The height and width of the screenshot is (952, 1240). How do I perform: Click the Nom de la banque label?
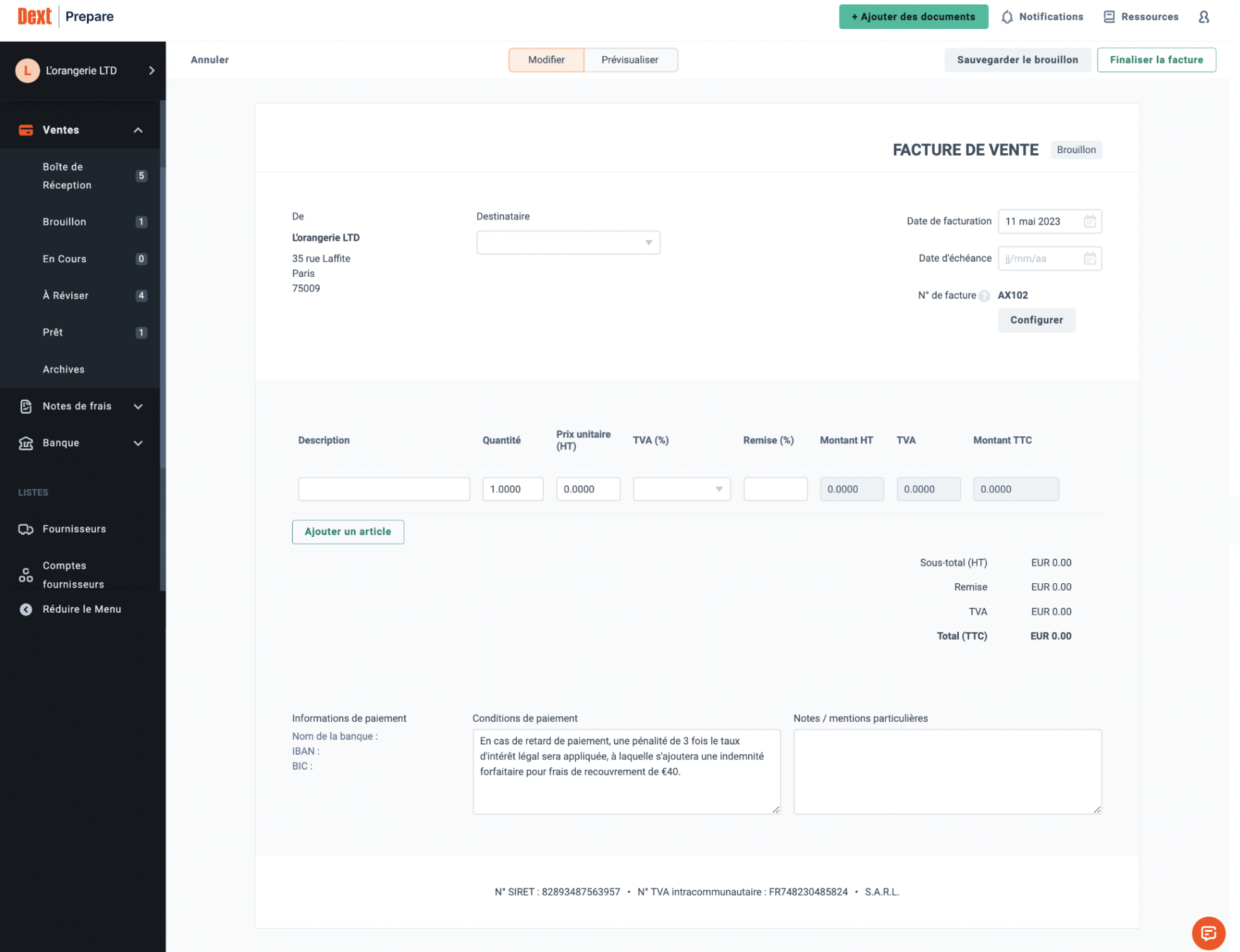(335, 736)
